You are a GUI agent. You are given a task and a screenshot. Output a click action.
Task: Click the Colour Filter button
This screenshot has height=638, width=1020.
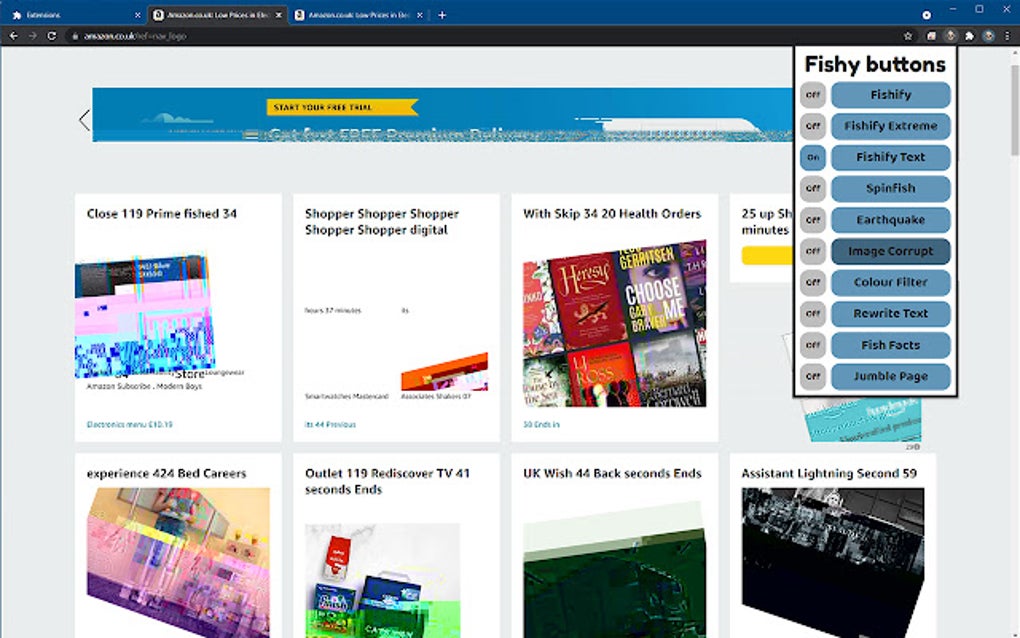(x=891, y=282)
